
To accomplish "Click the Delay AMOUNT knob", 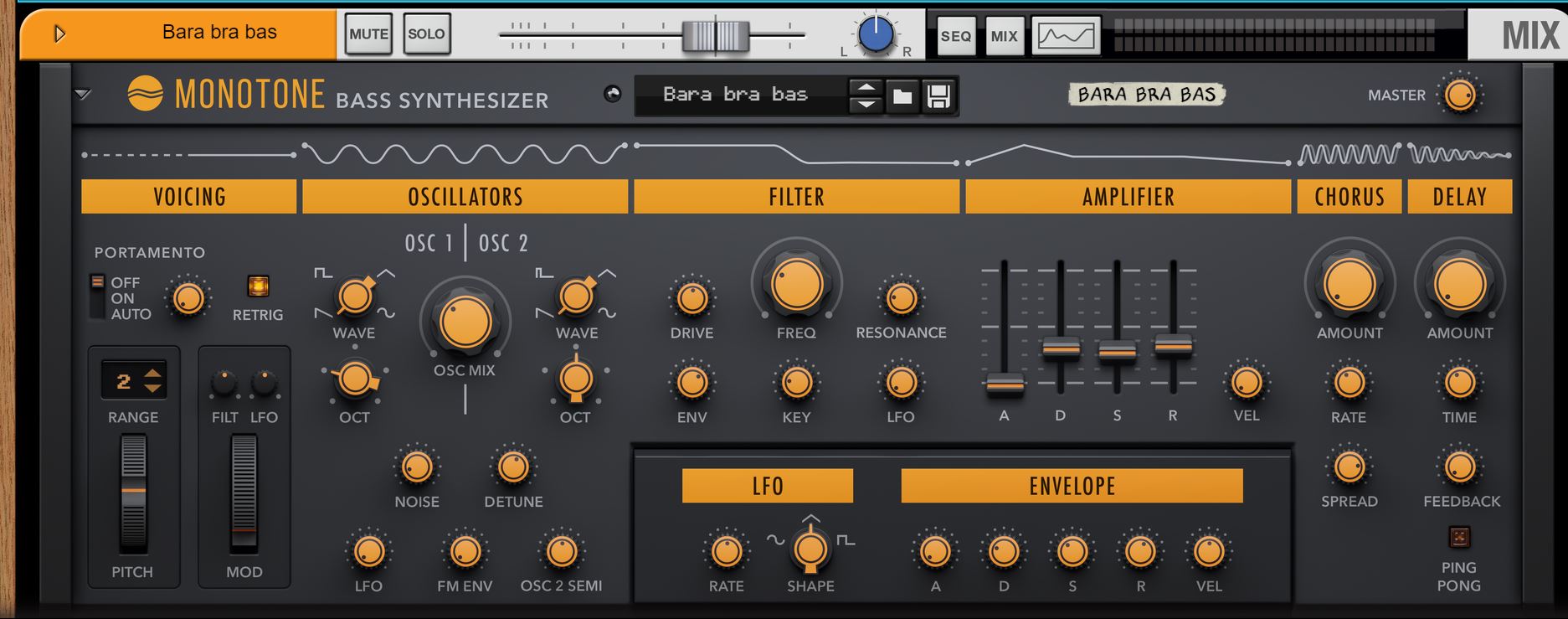I will pyautogui.click(x=1460, y=284).
